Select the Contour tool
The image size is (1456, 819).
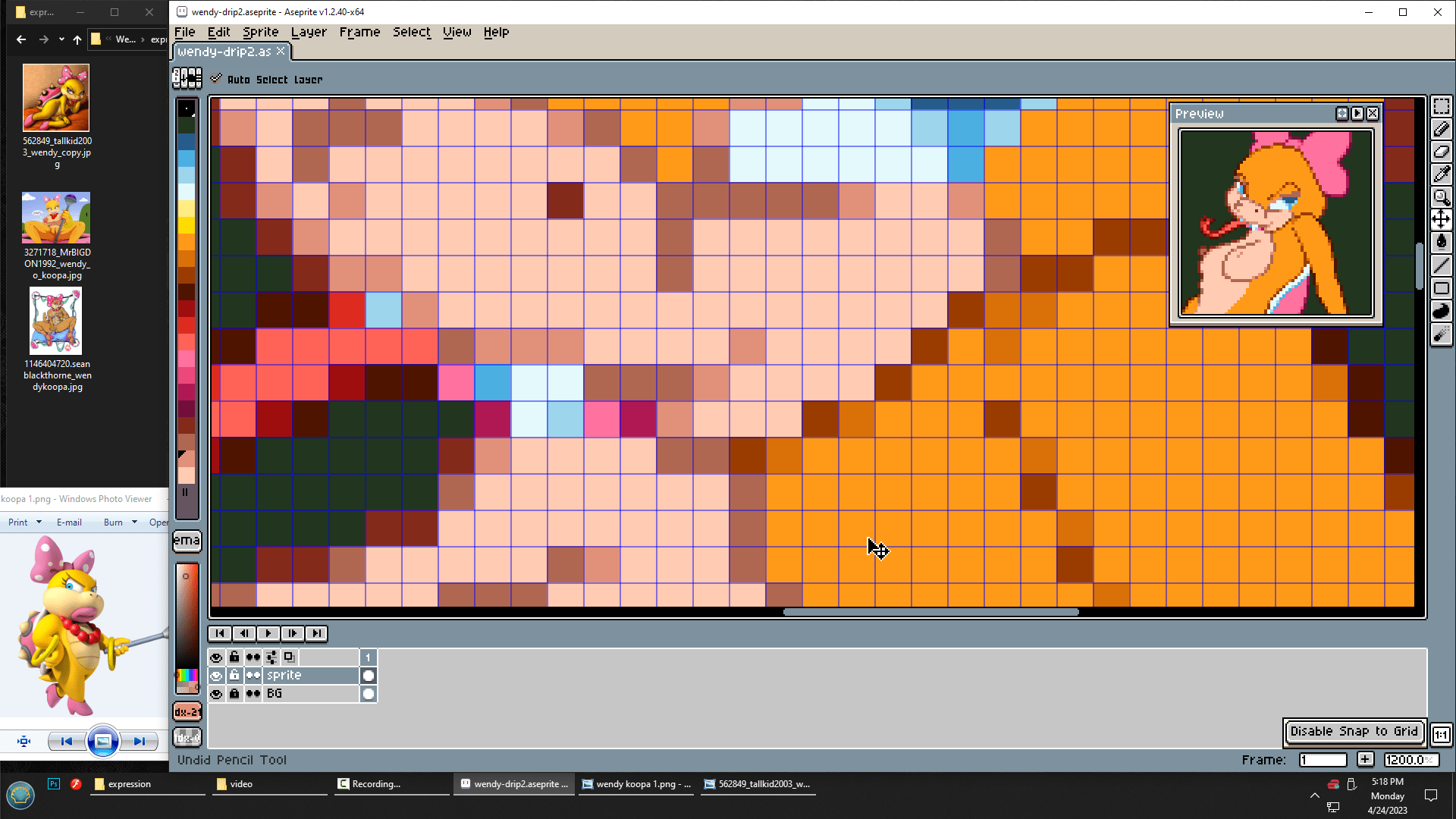[x=1441, y=311]
